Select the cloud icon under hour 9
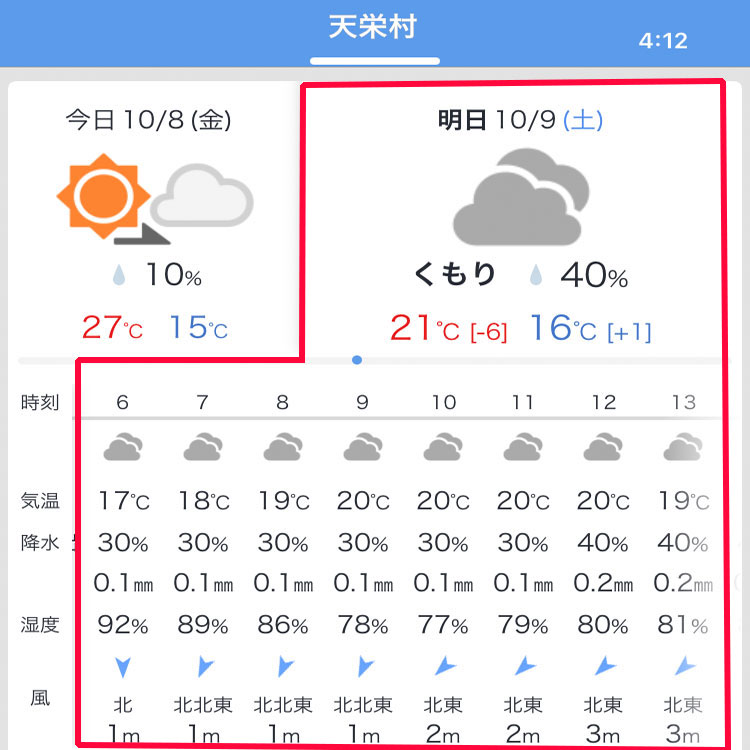The image size is (750, 750). click(x=363, y=447)
